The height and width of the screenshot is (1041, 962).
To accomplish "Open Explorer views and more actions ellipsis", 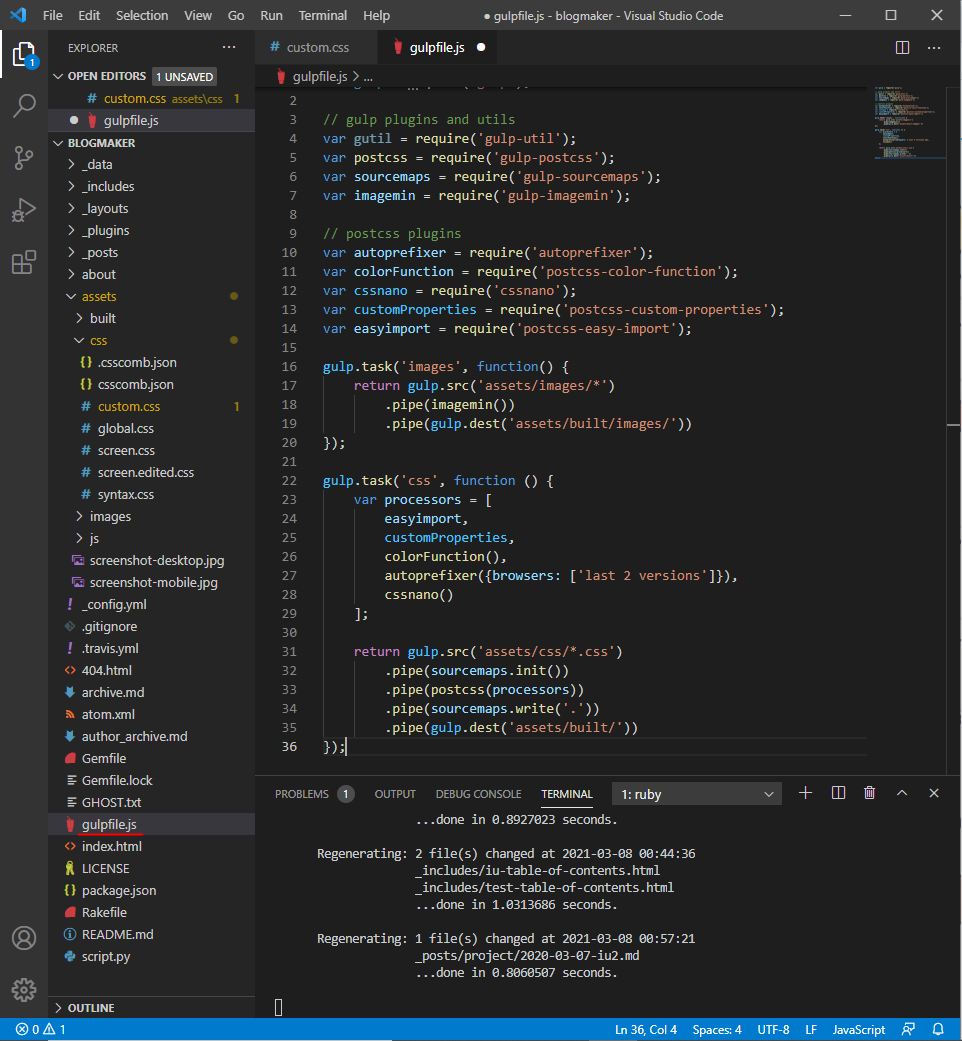I will pyautogui.click(x=229, y=47).
